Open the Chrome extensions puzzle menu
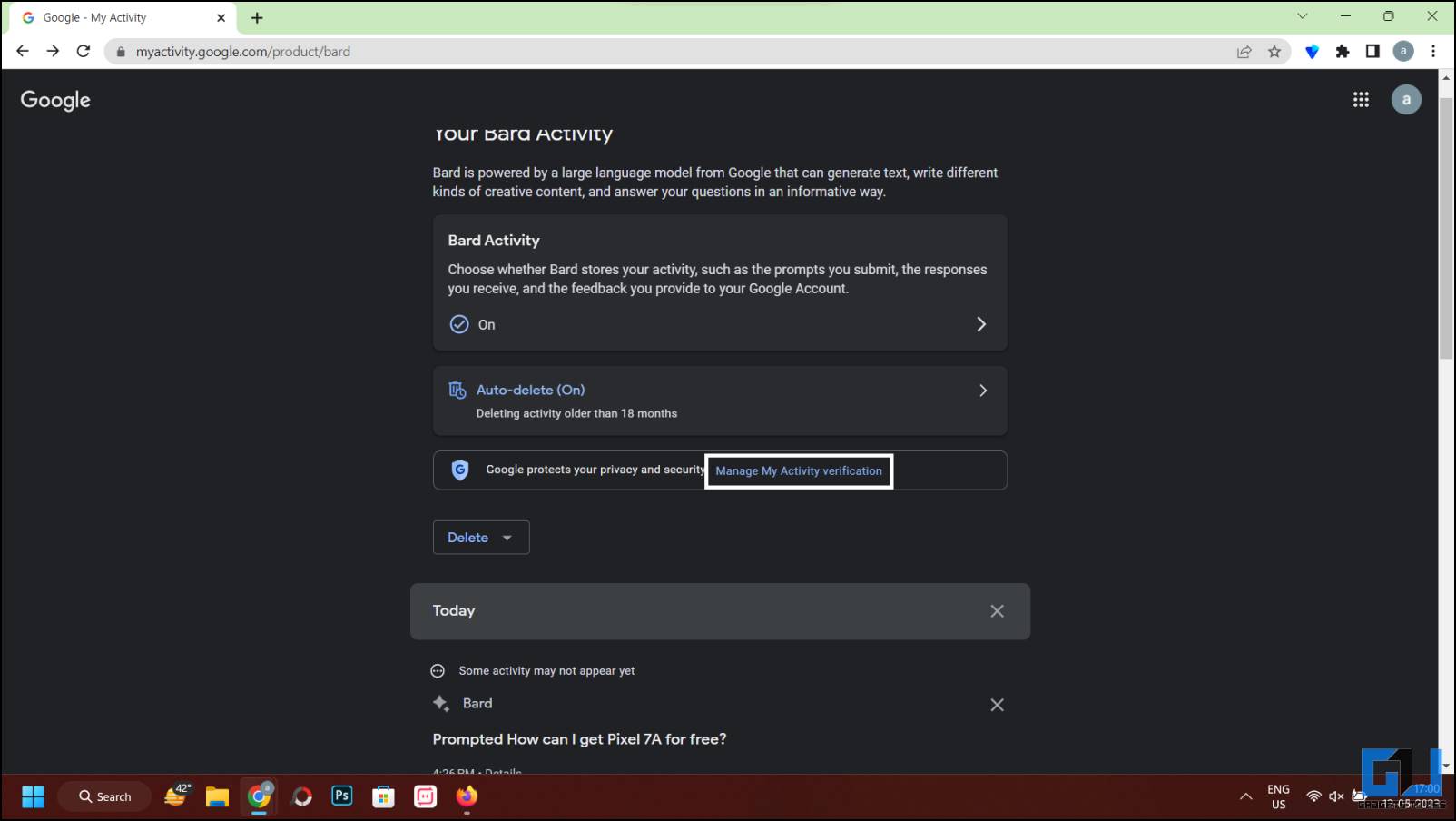 1343,52
